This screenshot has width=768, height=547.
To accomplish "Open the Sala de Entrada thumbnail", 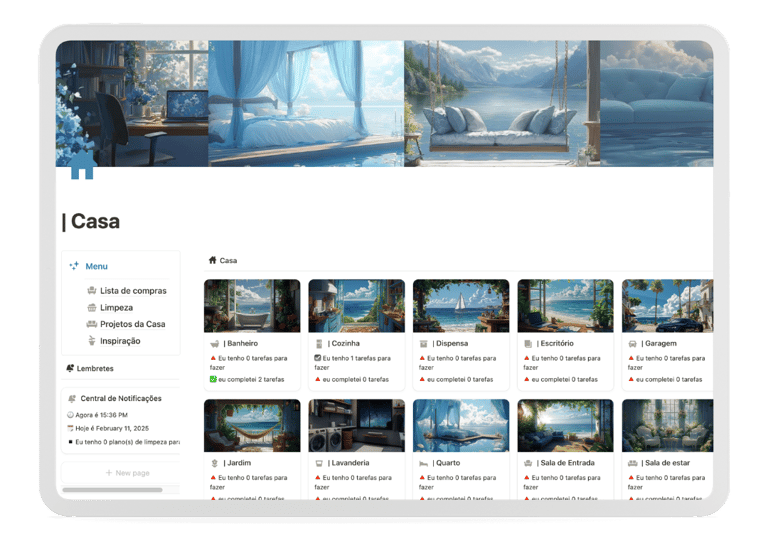I will [565, 425].
